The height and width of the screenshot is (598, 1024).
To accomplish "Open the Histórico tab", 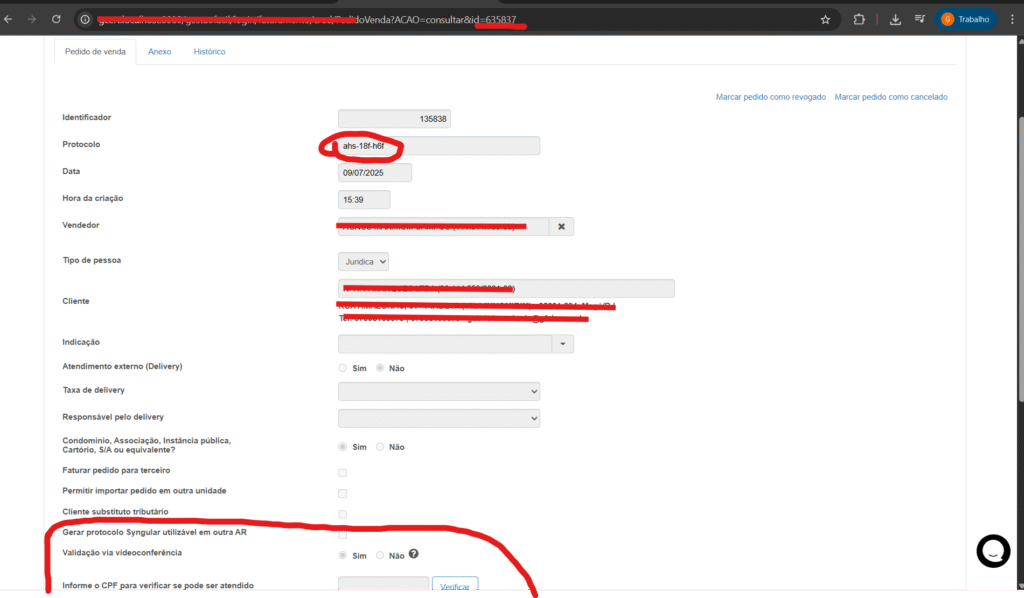I will pos(209,52).
